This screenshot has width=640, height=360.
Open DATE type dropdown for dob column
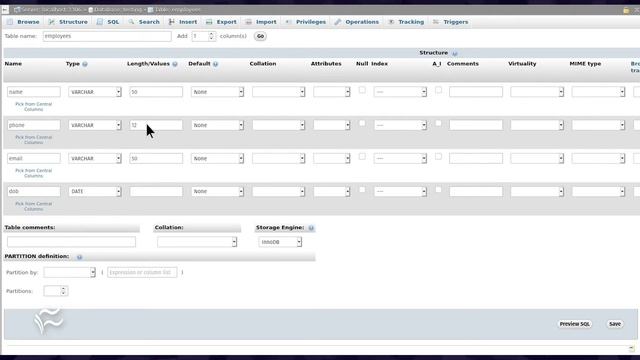click(95, 191)
